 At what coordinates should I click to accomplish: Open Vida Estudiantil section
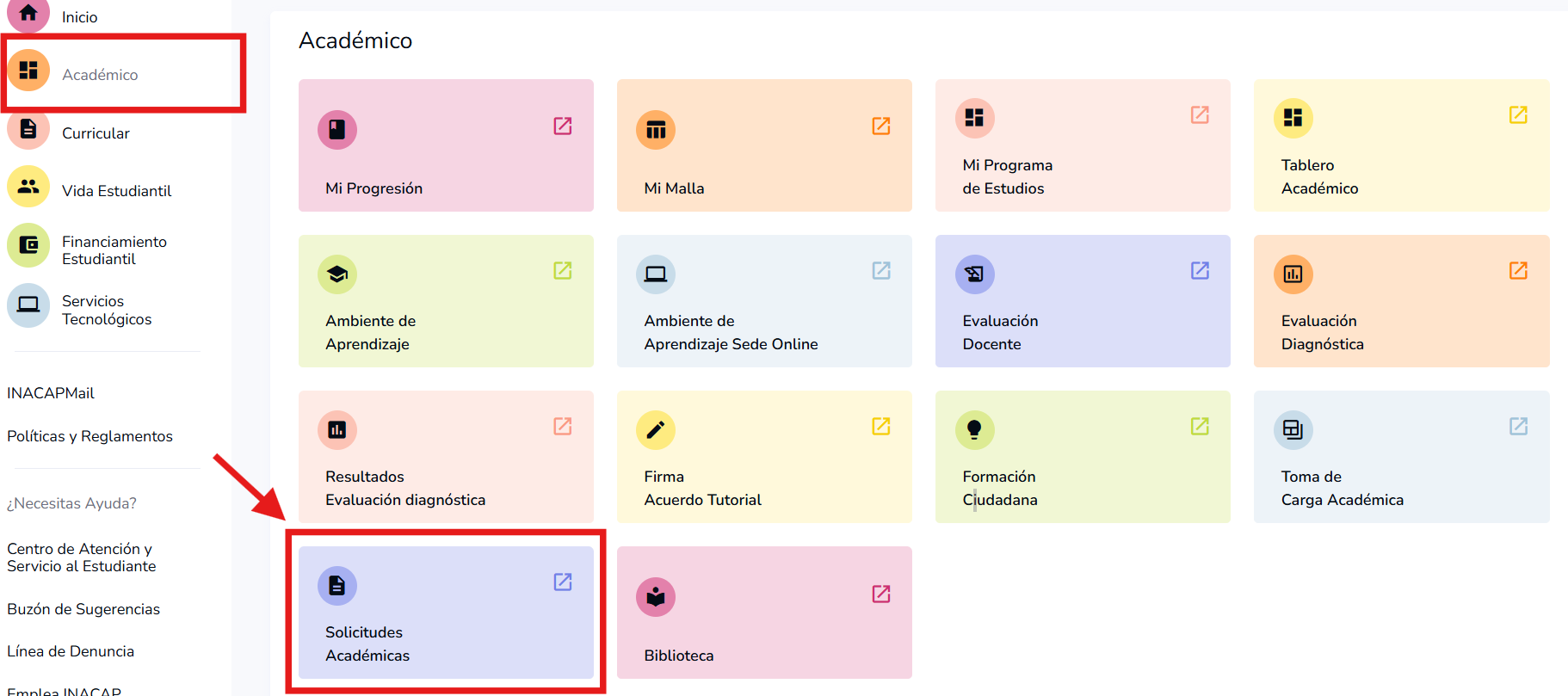pos(116,191)
